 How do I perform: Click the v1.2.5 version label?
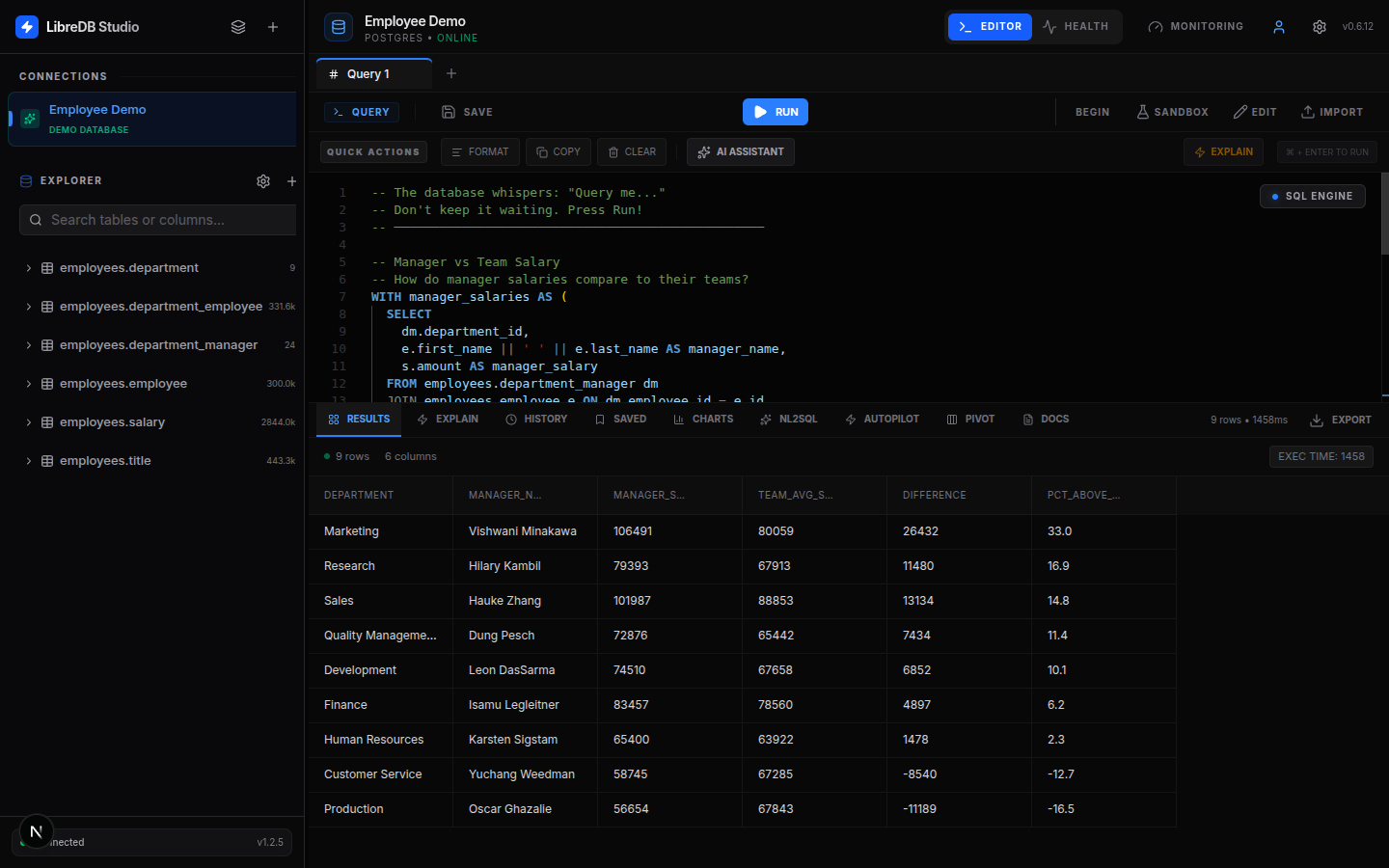click(270, 842)
